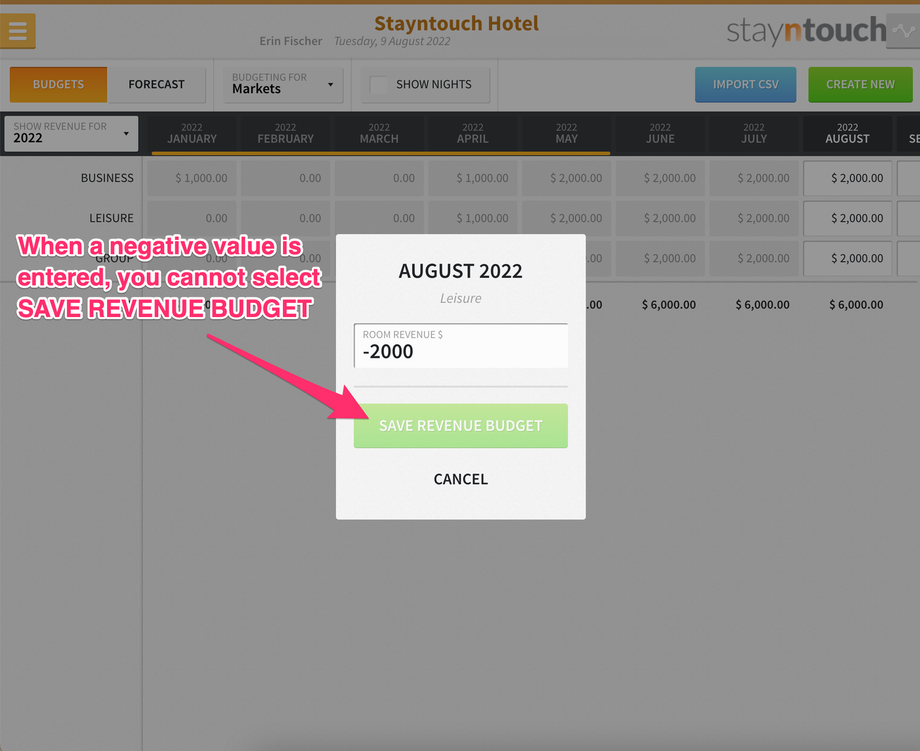The image size is (920, 751).
Task: Click the LEISURE row label
Action: (111, 218)
